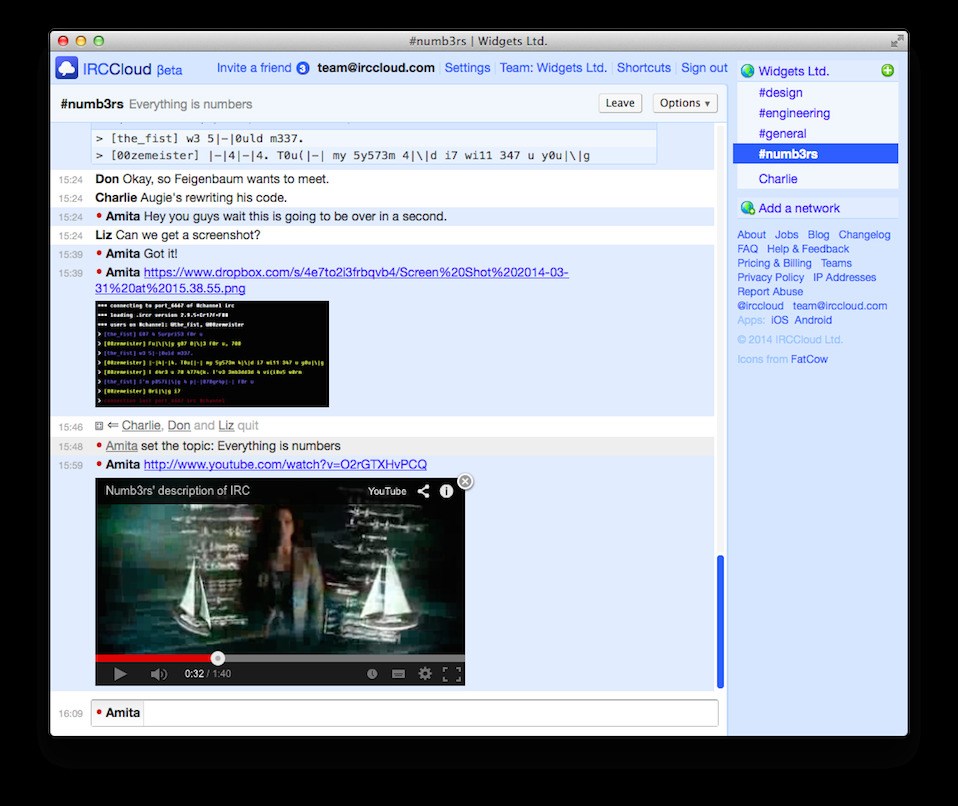
Task: Click the message input field
Action: point(431,713)
